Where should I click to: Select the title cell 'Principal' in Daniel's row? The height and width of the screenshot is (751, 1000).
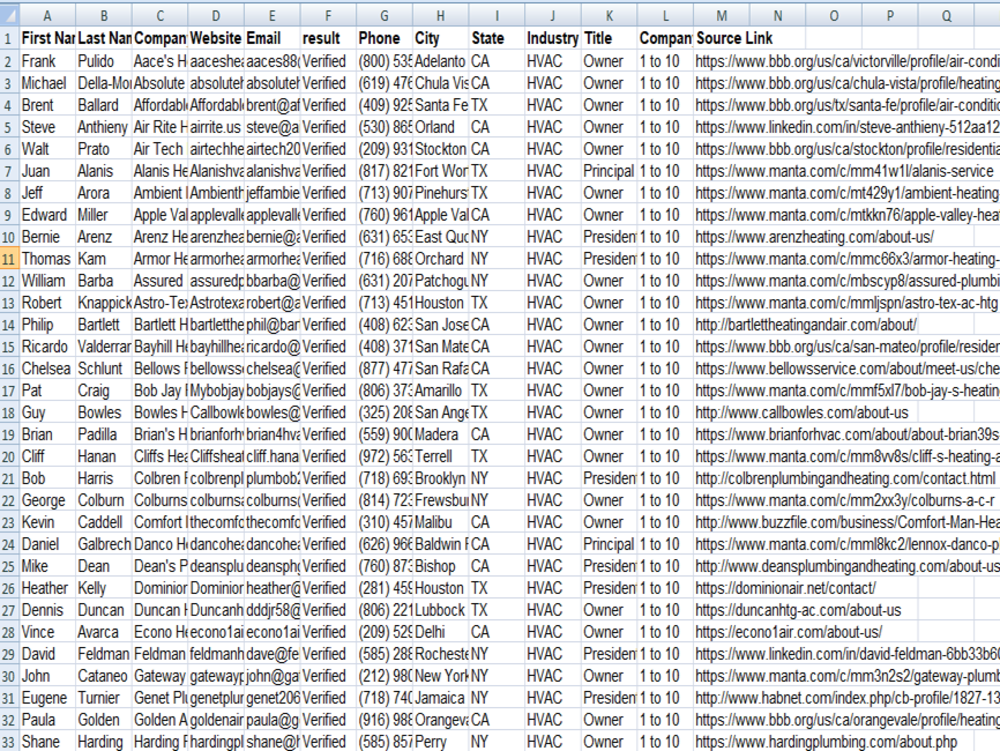point(609,544)
